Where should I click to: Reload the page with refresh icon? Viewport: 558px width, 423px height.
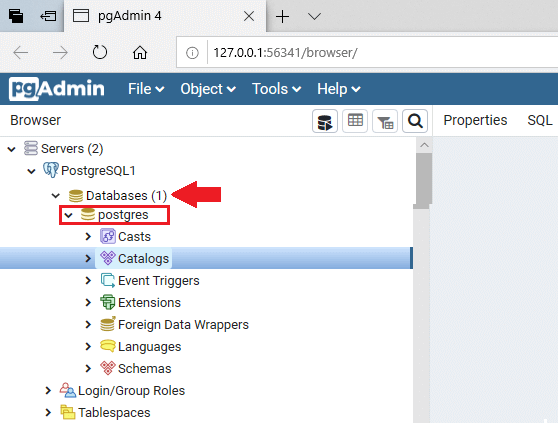point(100,52)
